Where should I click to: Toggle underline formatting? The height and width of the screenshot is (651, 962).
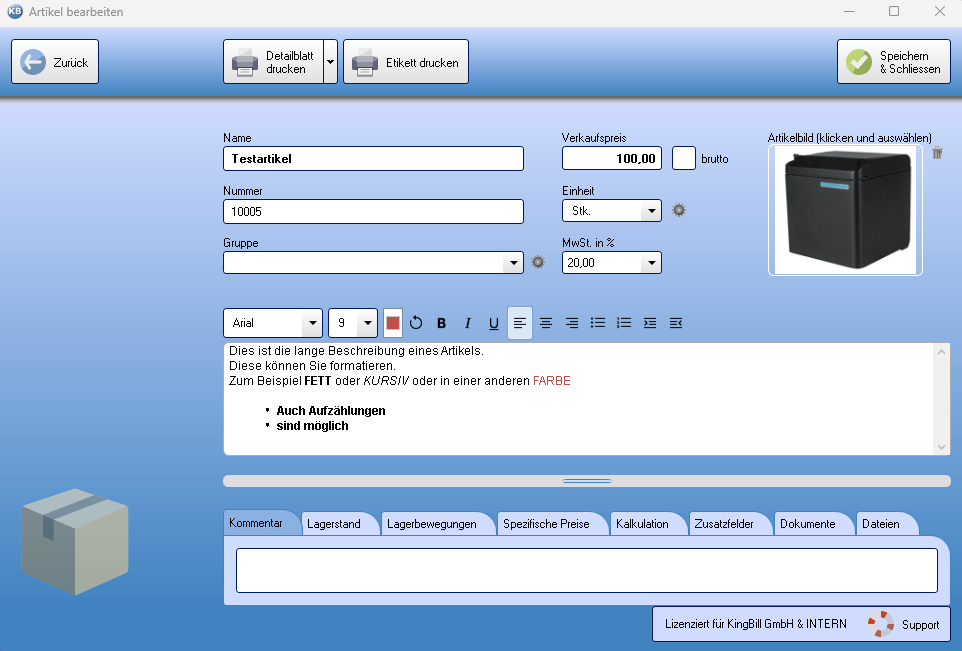(x=493, y=323)
